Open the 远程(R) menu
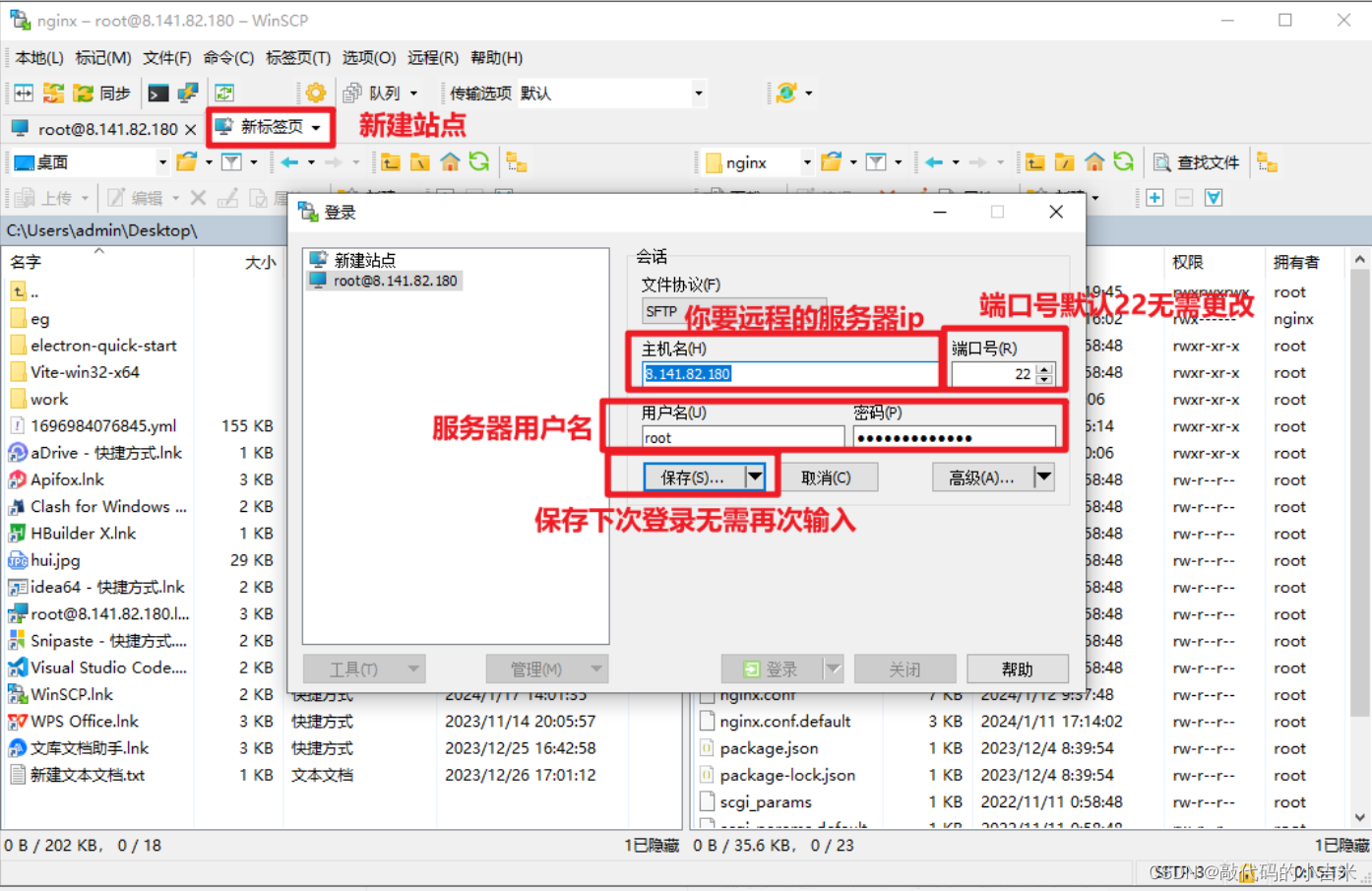1372x891 pixels. tap(433, 58)
